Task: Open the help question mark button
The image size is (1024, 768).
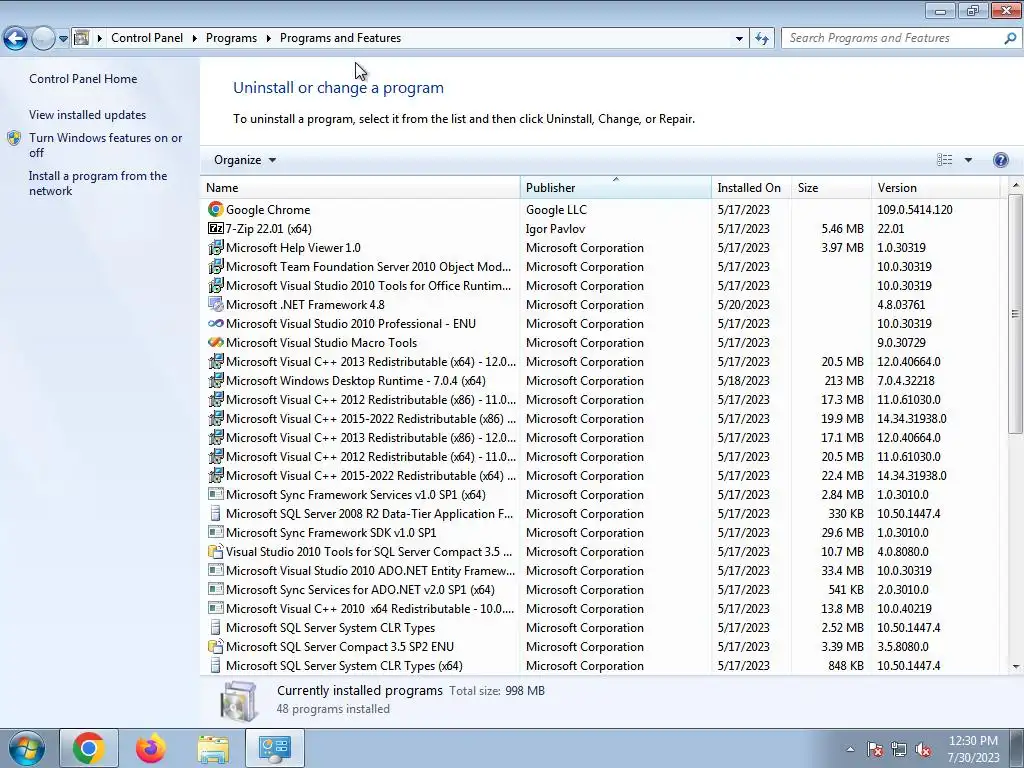Action: coord(1000,160)
